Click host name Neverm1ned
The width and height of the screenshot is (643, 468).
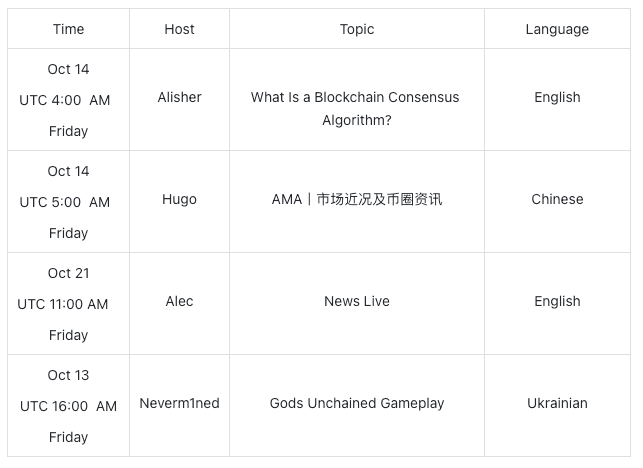coord(179,403)
